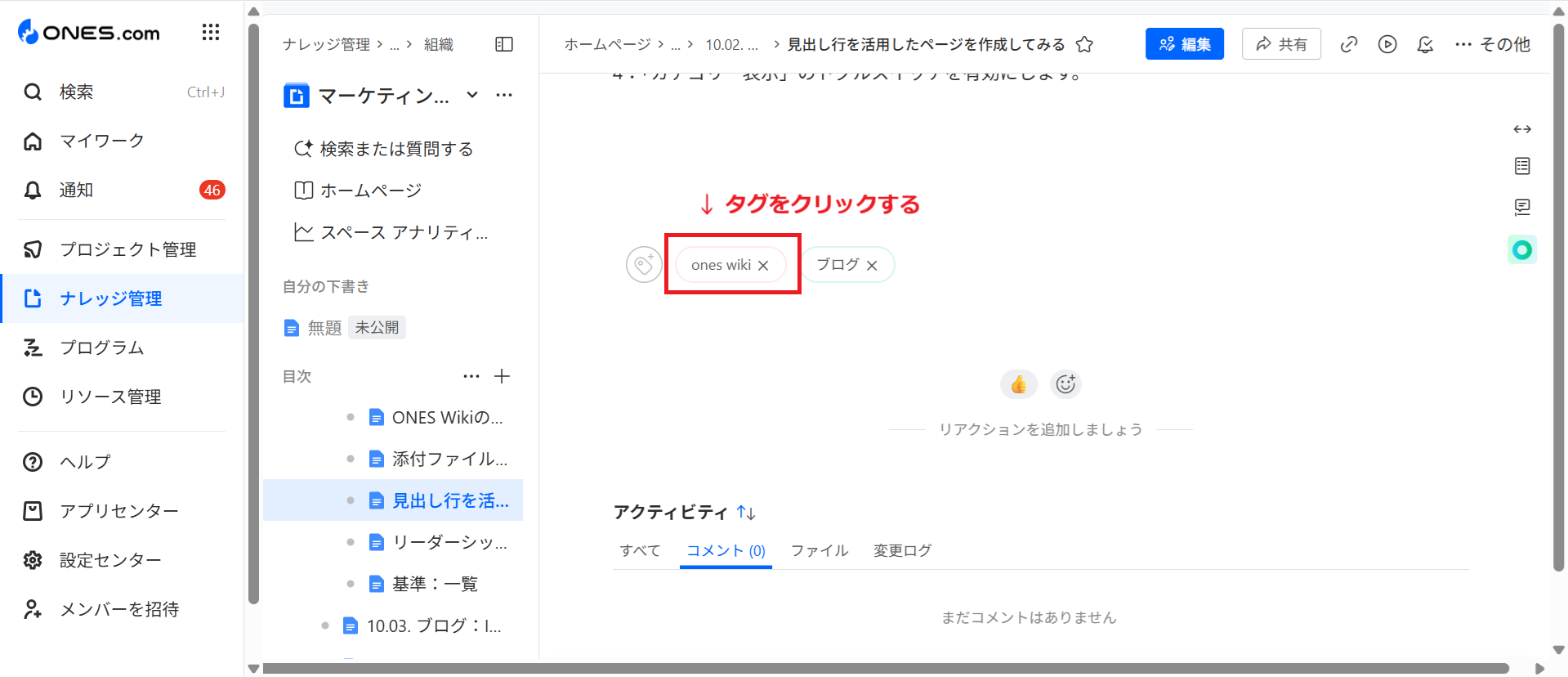This screenshot has width=1568, height=677.
Task: Open その他 more menu
Action: click(x=1492, y=44)
